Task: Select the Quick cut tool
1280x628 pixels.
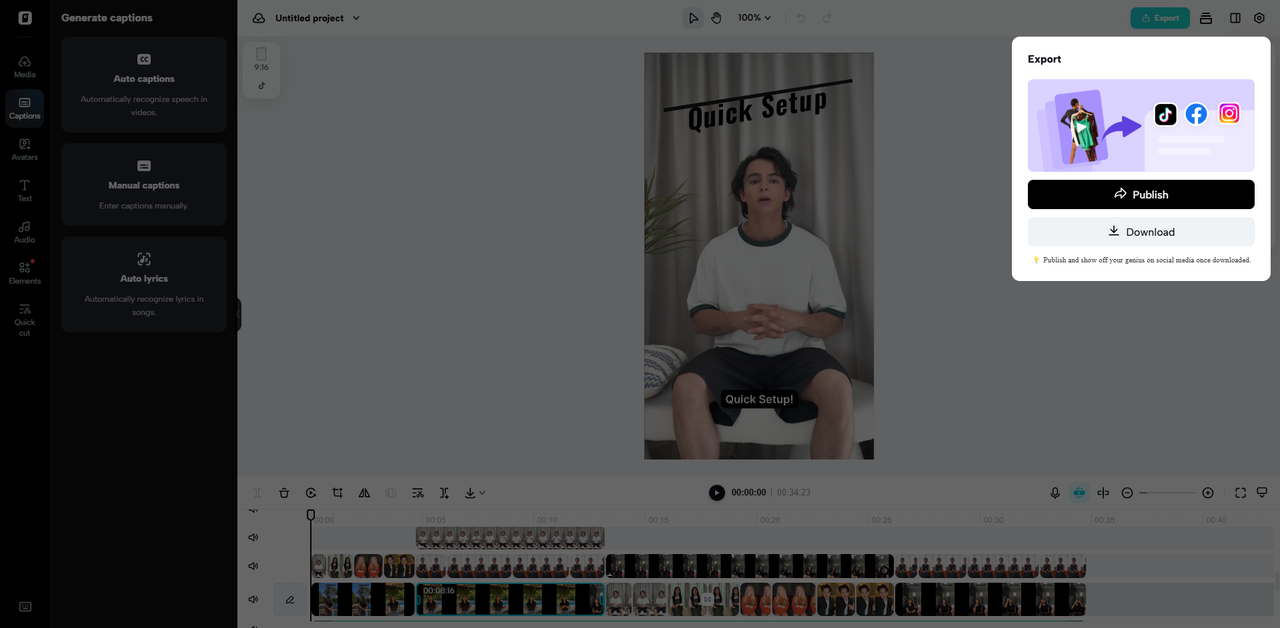Action: pyautogui.click(x=24, y=318)
